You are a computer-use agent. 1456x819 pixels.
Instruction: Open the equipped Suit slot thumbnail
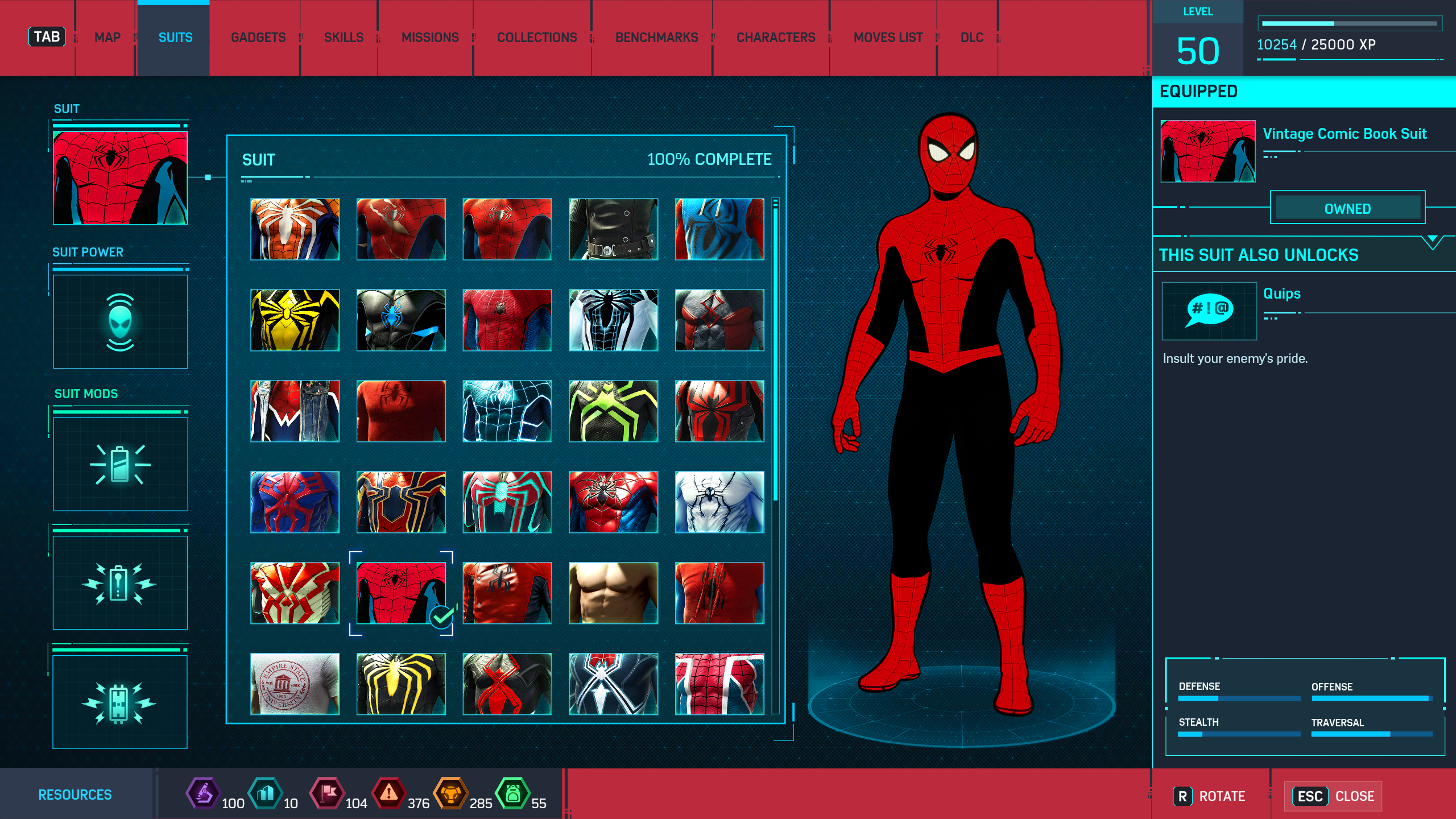click(120, 178)
